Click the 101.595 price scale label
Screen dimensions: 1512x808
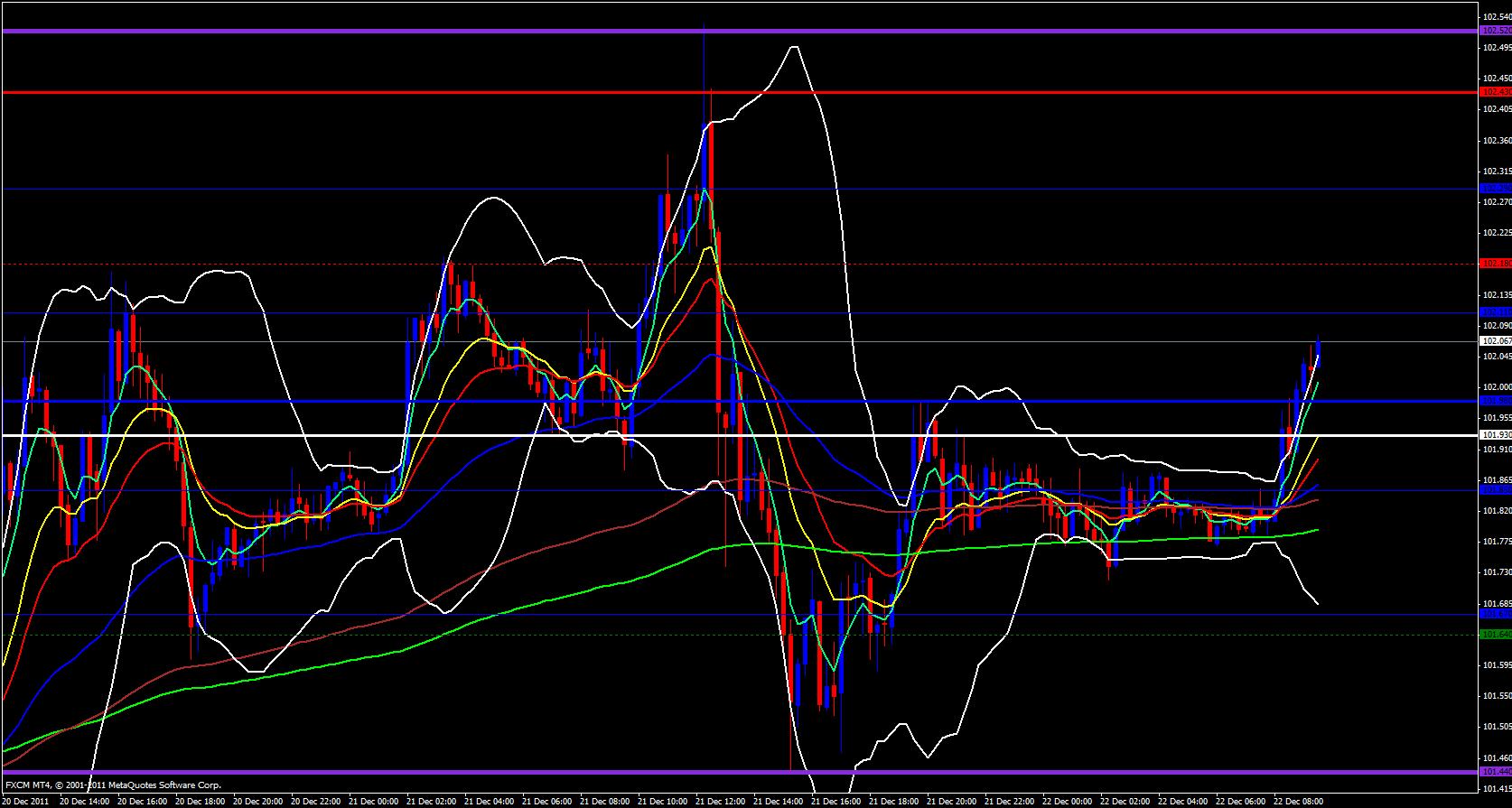click(x=1497, y=665)
